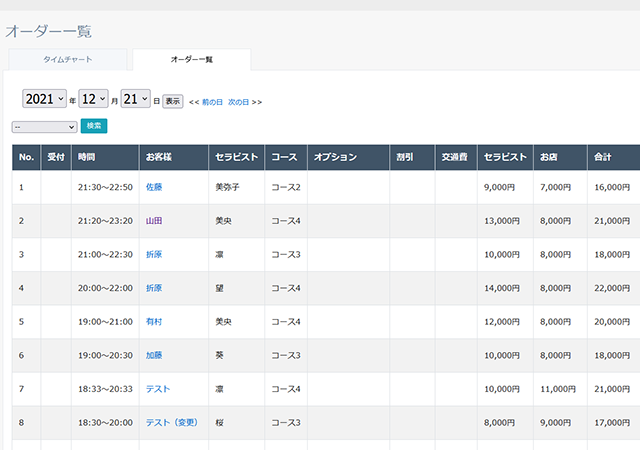Open the 21 day dropdown
Viewport: 640px width, 450px height.
[x=136, y=99]
